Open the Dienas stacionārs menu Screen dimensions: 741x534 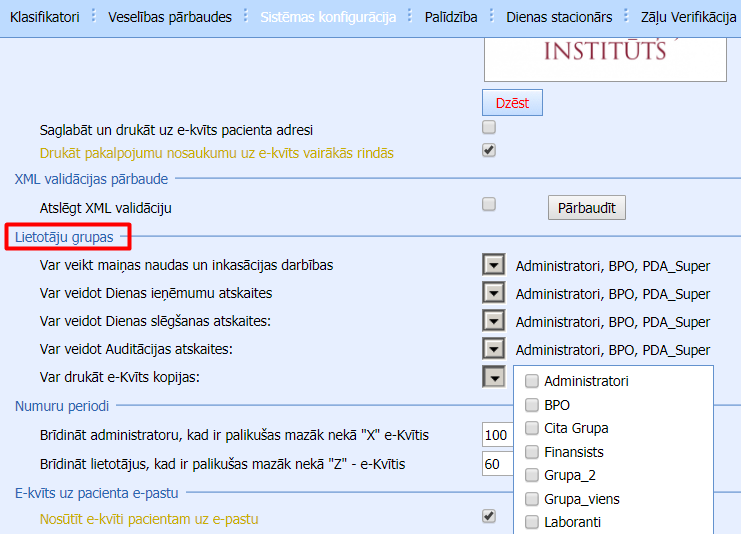coord(559,17)
